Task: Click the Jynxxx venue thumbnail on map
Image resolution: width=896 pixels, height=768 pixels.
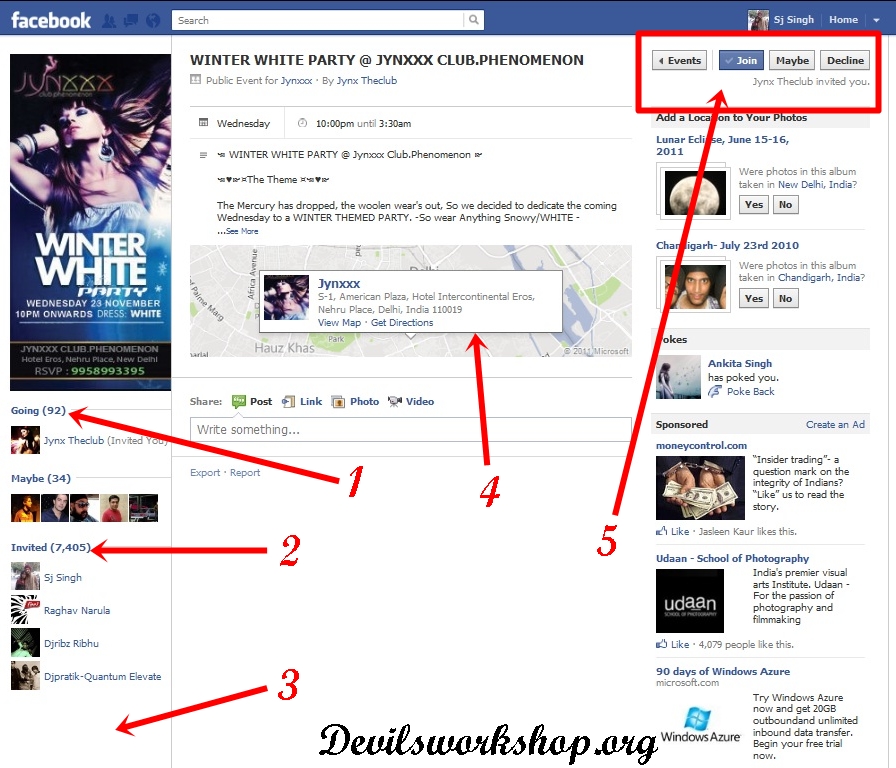Action: pos(286,297)
